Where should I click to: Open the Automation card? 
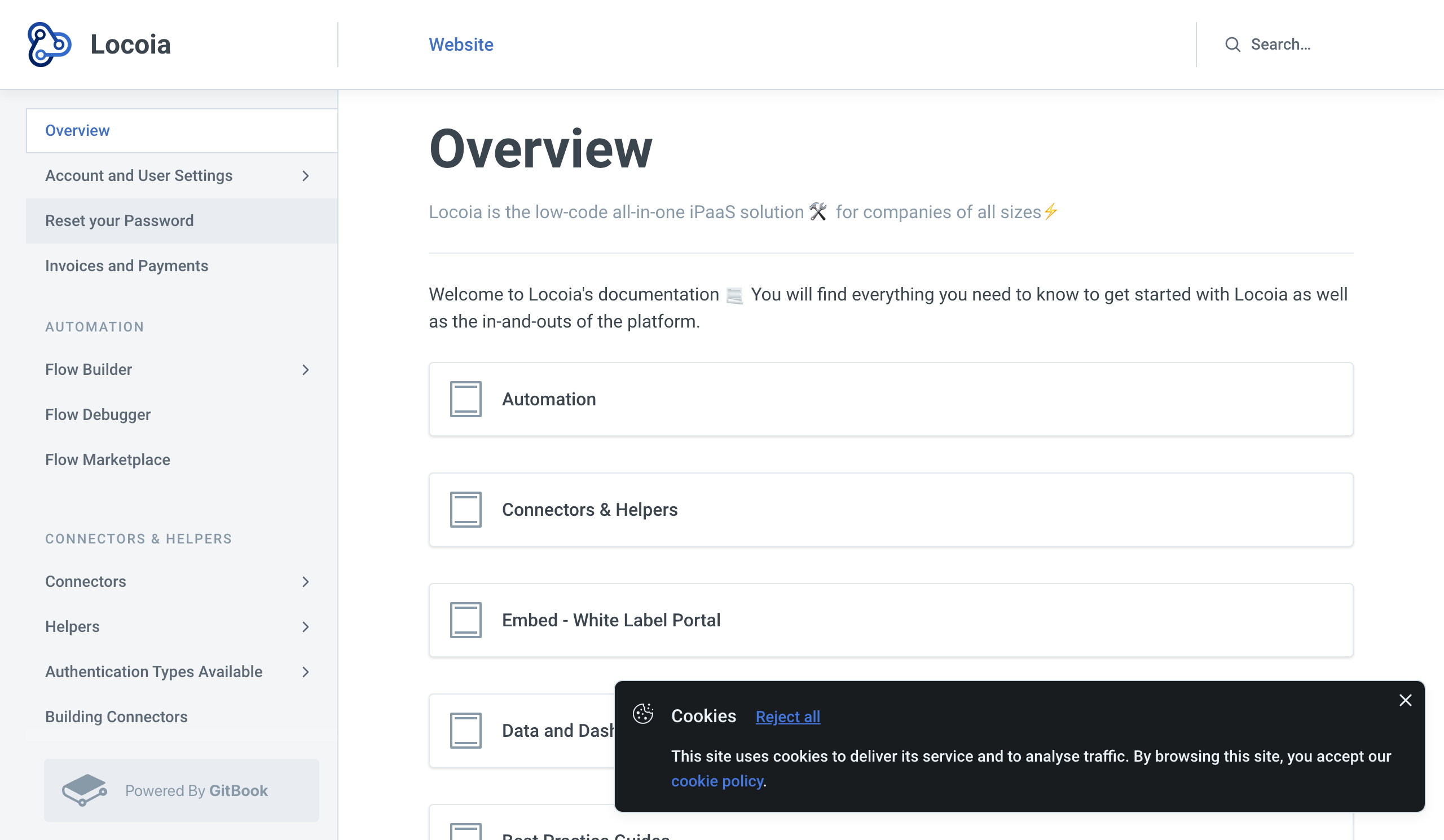tap(891, 399)
